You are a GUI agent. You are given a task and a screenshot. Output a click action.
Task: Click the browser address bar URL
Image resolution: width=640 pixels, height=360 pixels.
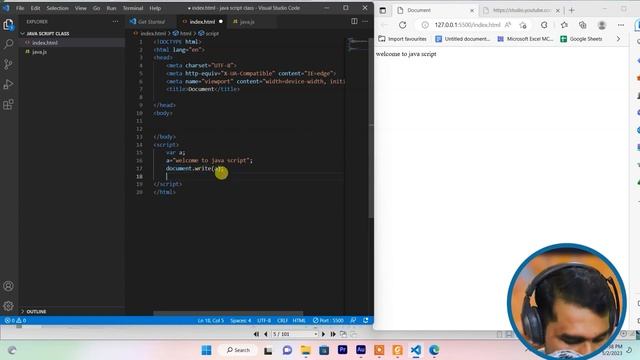click(x=467, y=25)
